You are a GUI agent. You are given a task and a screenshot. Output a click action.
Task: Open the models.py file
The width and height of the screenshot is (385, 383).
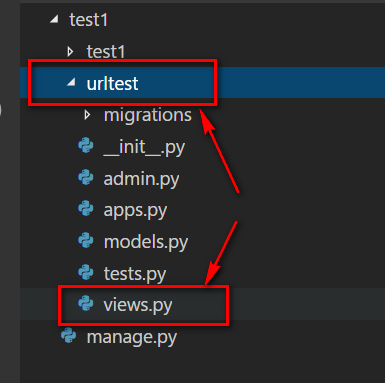pyautogui.click(x=146, y=242)
